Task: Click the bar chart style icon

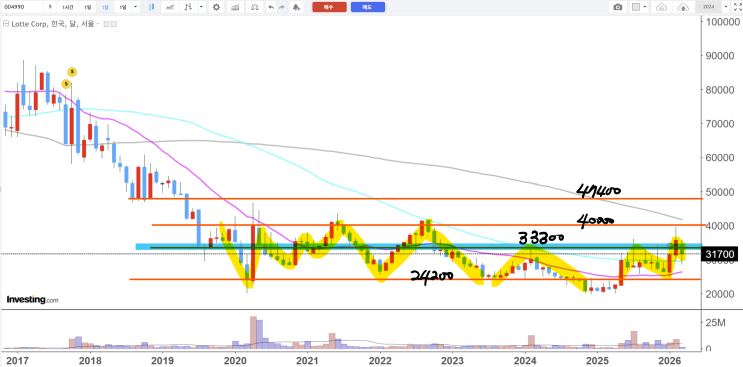Action: (189, 7)
